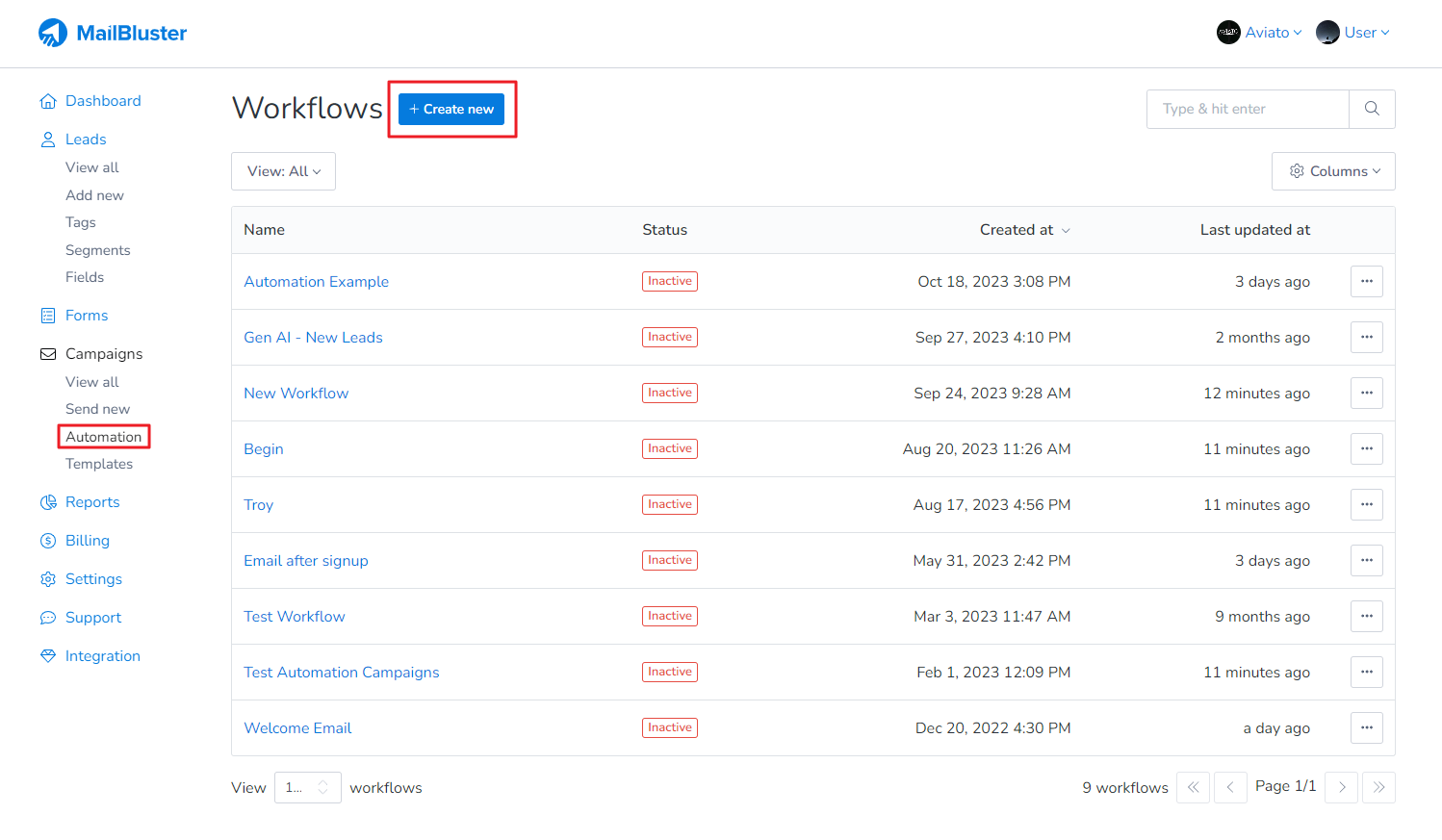Open the workflows-per-page selector
Viewport: 1442px width, 840px height.
[x=307, y=787]
